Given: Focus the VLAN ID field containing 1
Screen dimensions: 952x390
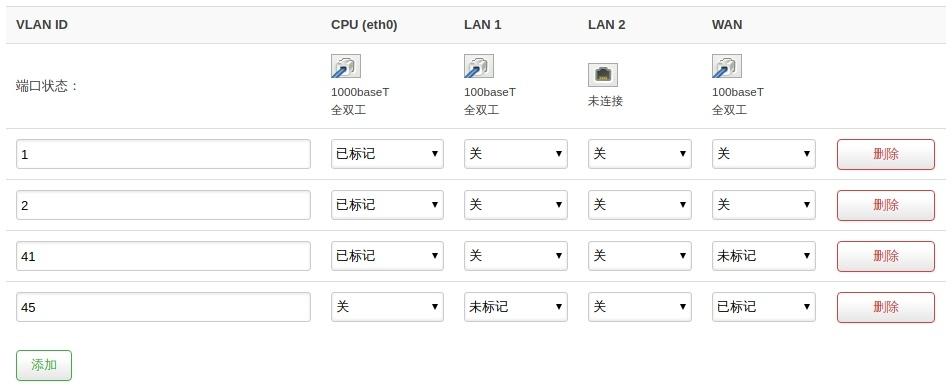Looking at the screenshot, I should [163, 154].
